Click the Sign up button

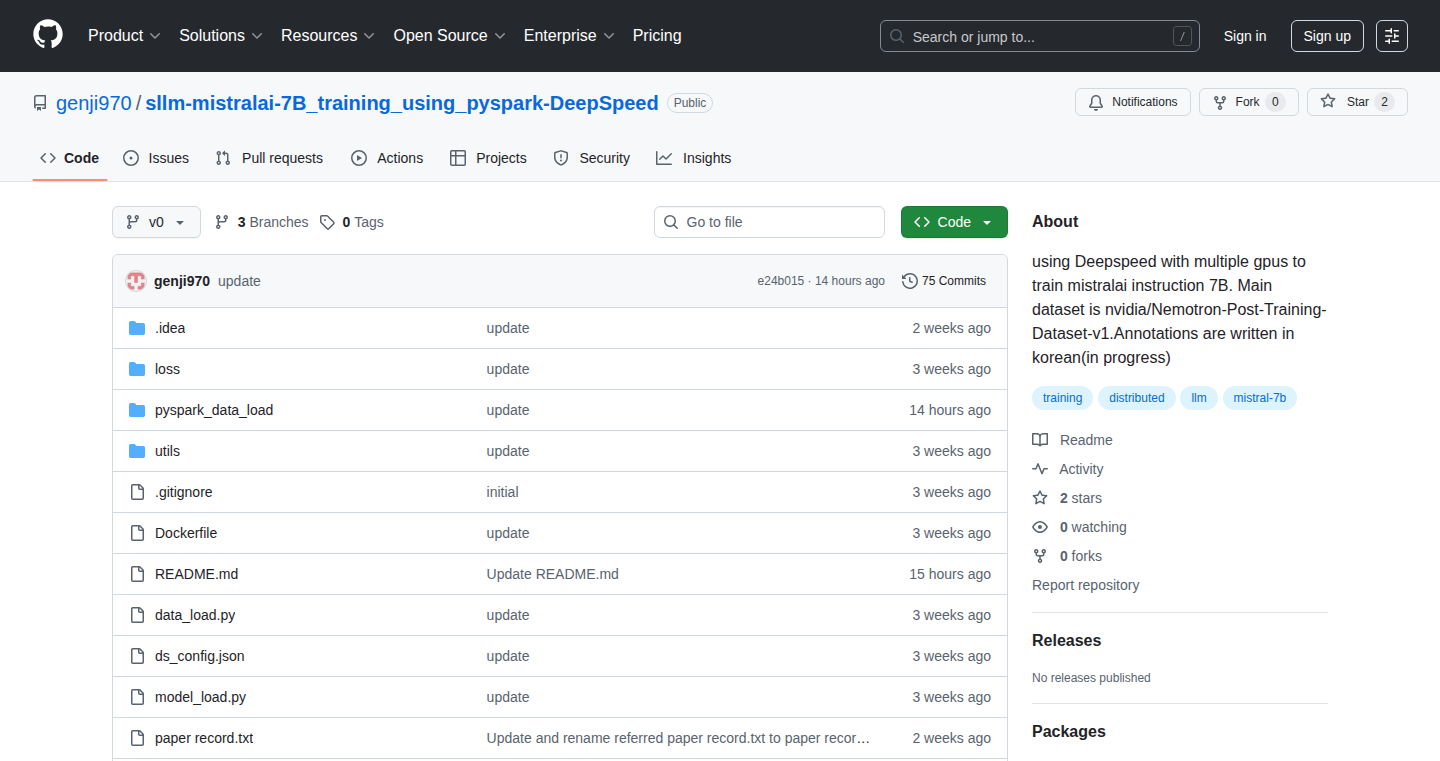tap(1327, 36)
